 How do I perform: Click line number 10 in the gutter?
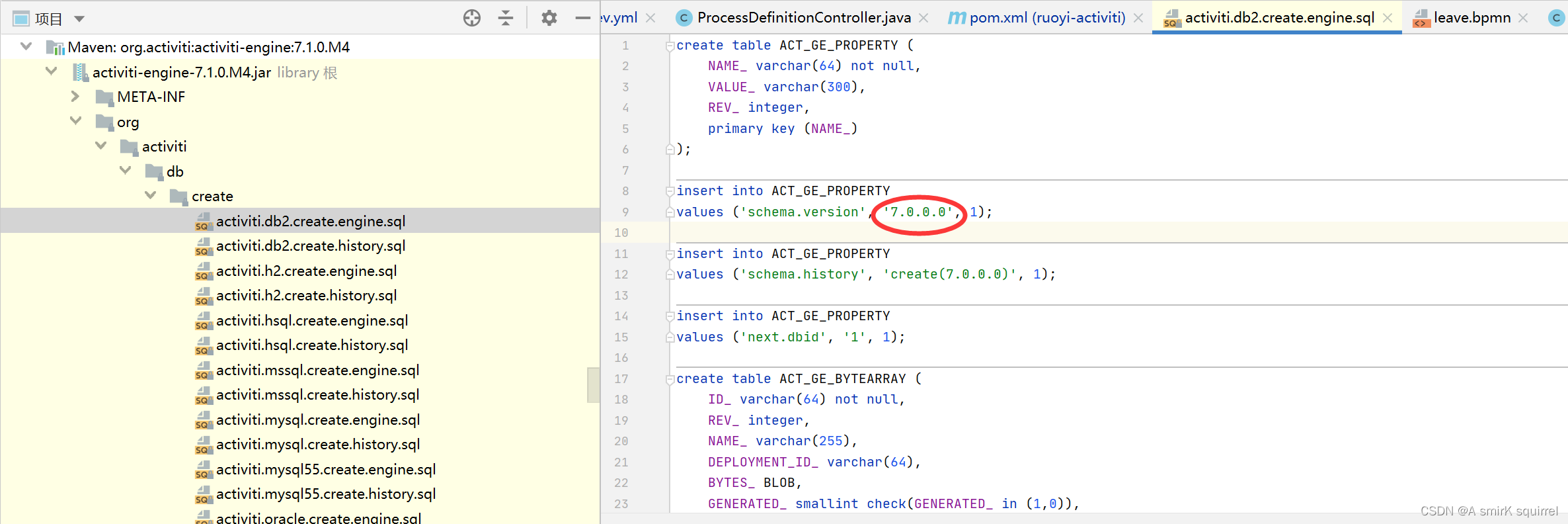[x=621, y=233]
